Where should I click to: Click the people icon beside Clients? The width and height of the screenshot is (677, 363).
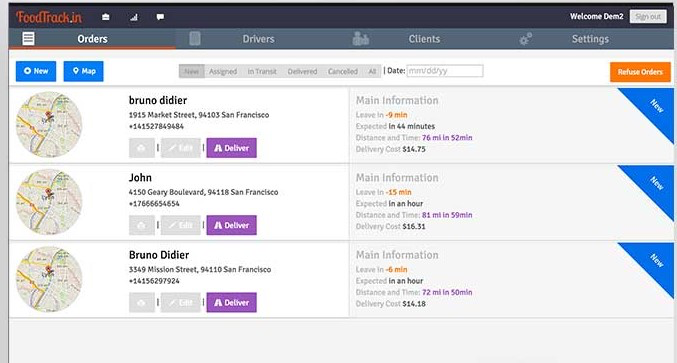pyautogui.click(x=361, y=39)
